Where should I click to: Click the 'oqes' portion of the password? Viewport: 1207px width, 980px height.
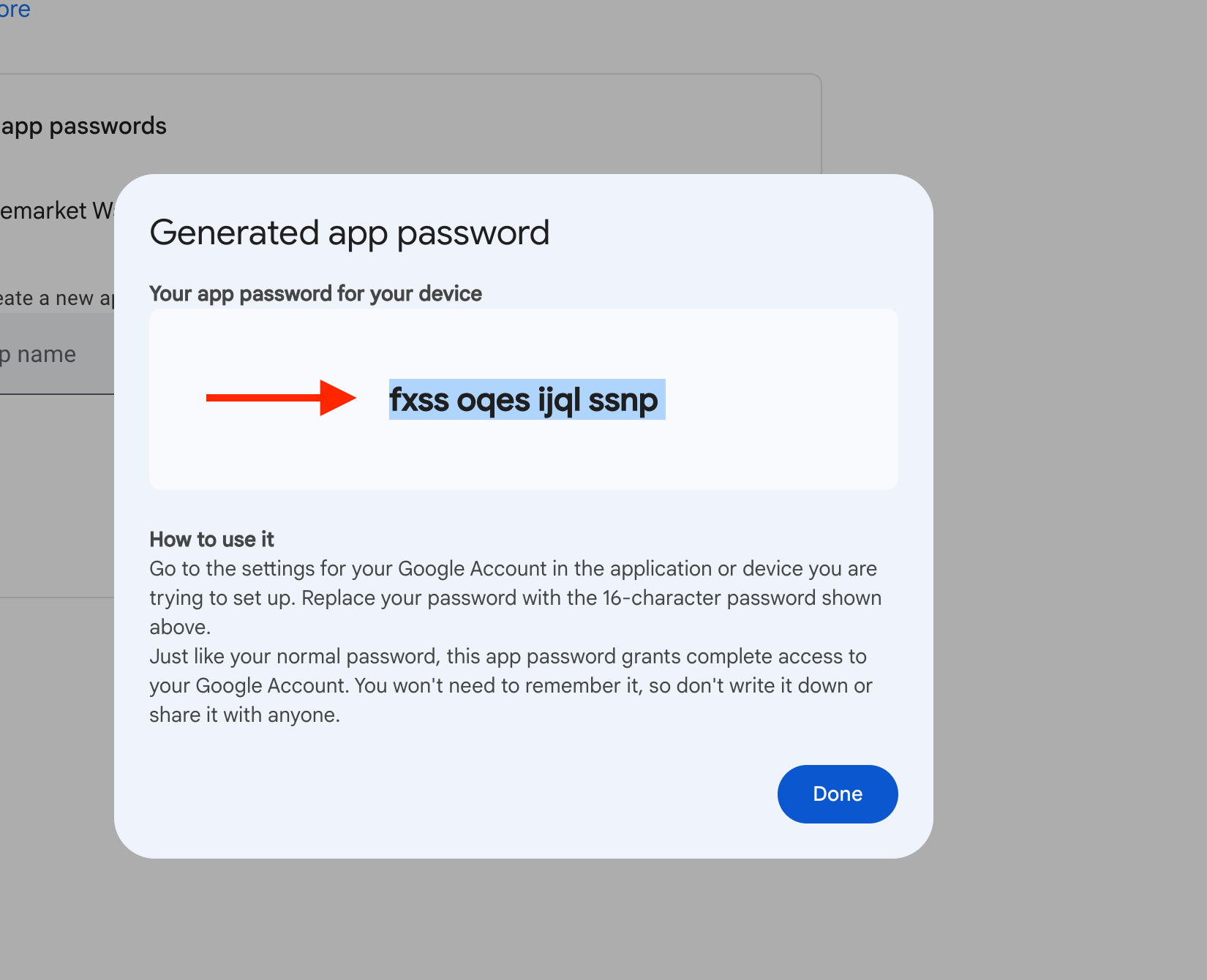pyautogui.click(x=493, y=400)
